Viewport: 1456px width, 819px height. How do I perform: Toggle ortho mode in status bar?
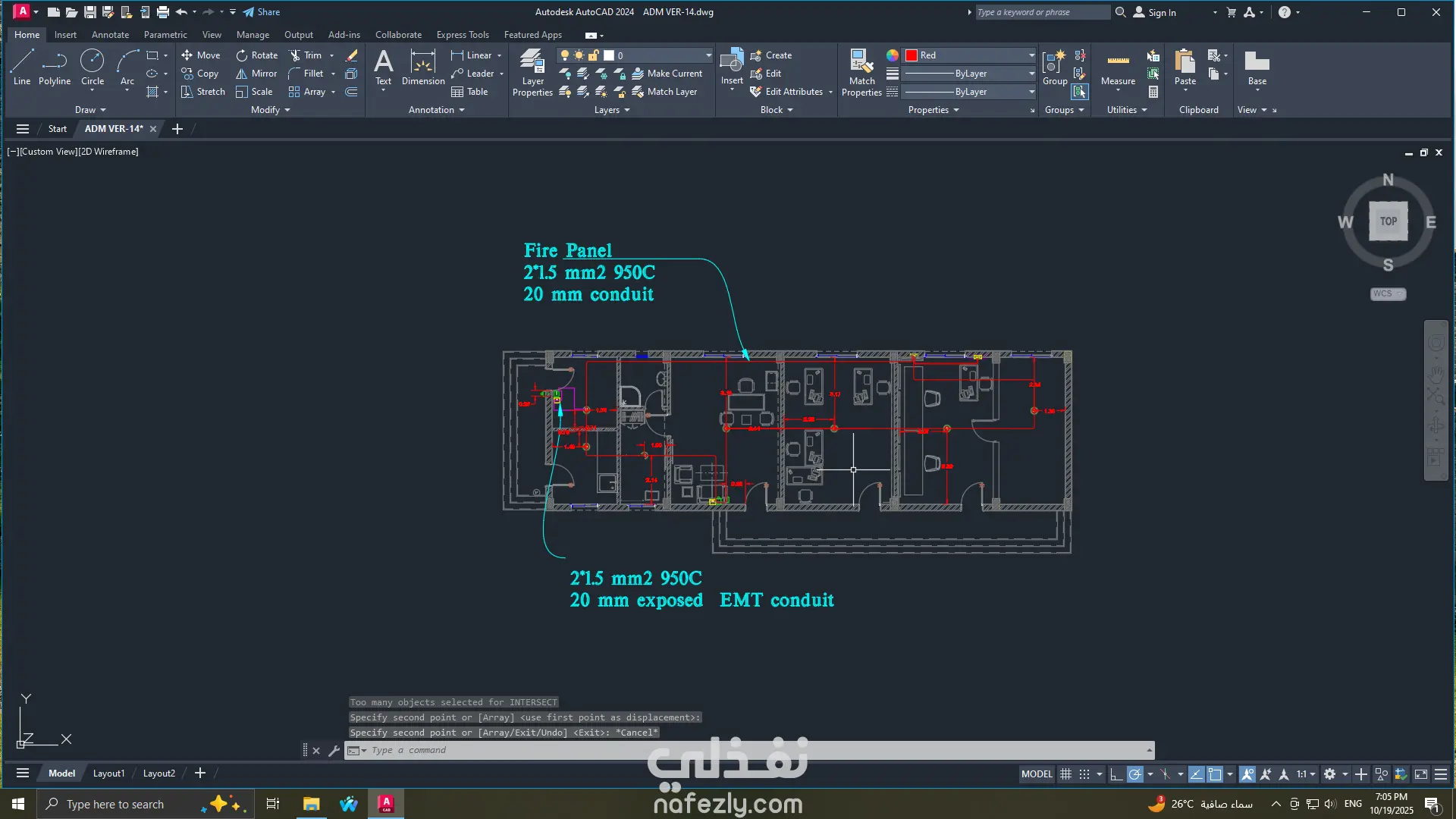1116,774
